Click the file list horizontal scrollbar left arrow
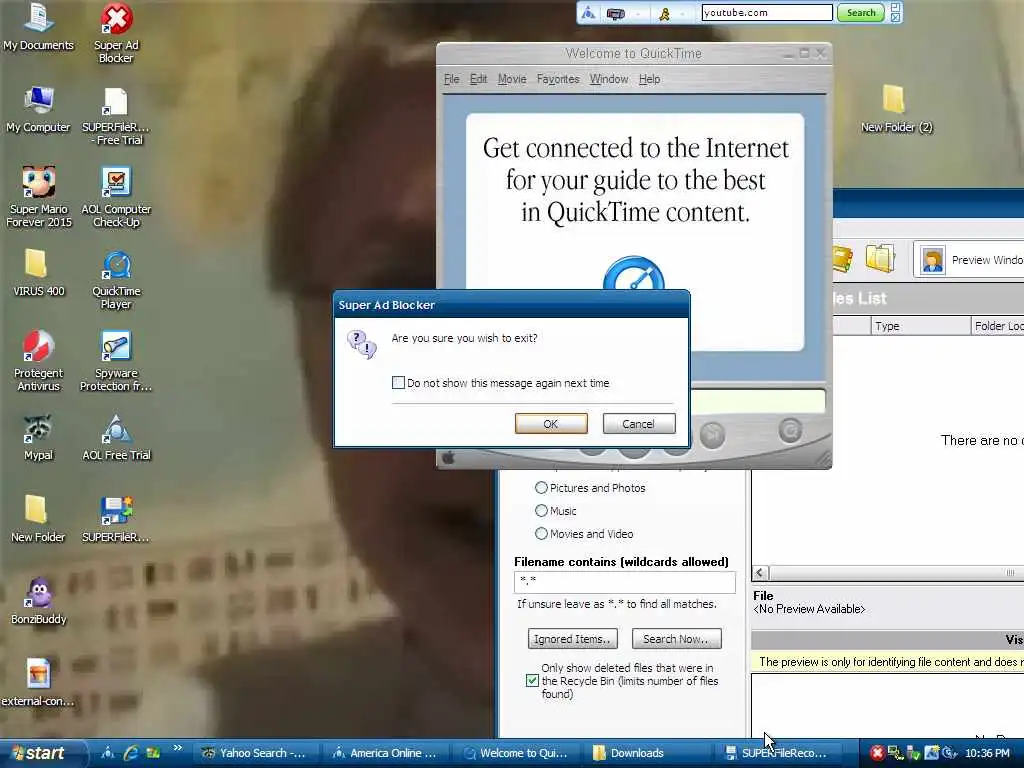Image resolution: width=1024 pixels, height=768 pixels. (x=760, y=573)
